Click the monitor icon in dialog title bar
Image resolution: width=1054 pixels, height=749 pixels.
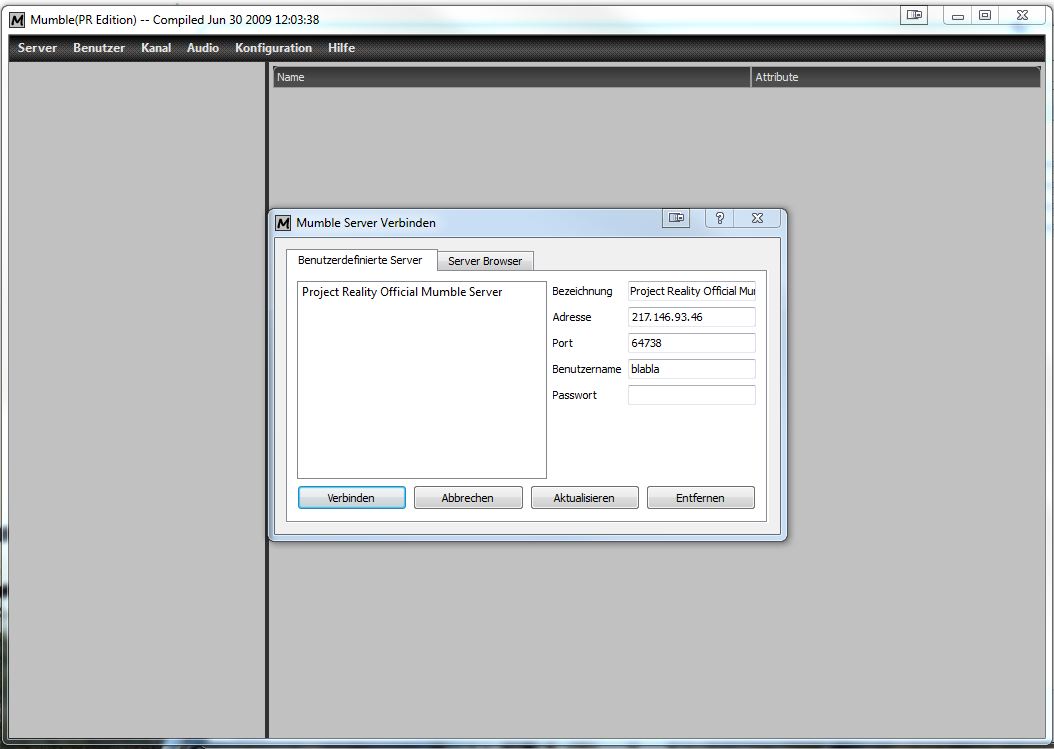[676, 218]
